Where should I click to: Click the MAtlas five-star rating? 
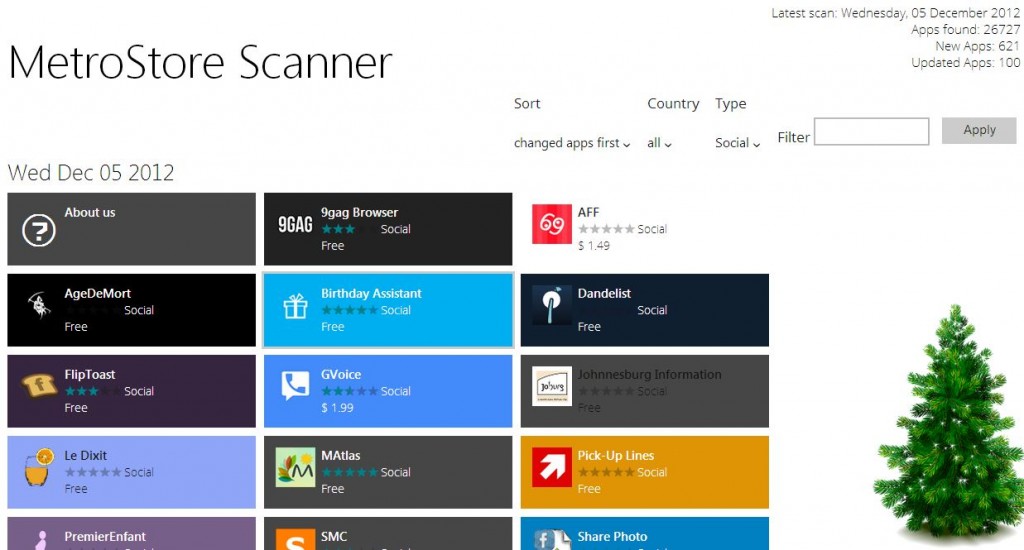click(349, 472)
